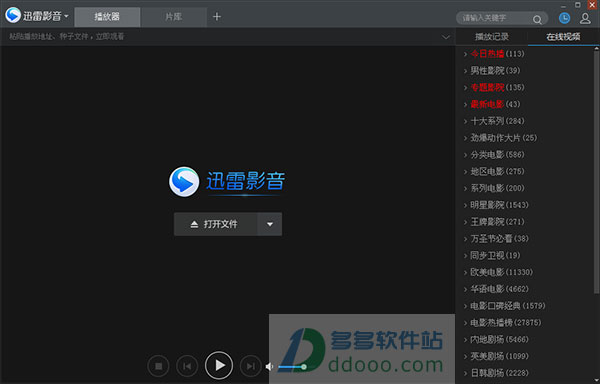Click the scrollbar down arrow
600x384 pixels.
(x=596, y=381)
